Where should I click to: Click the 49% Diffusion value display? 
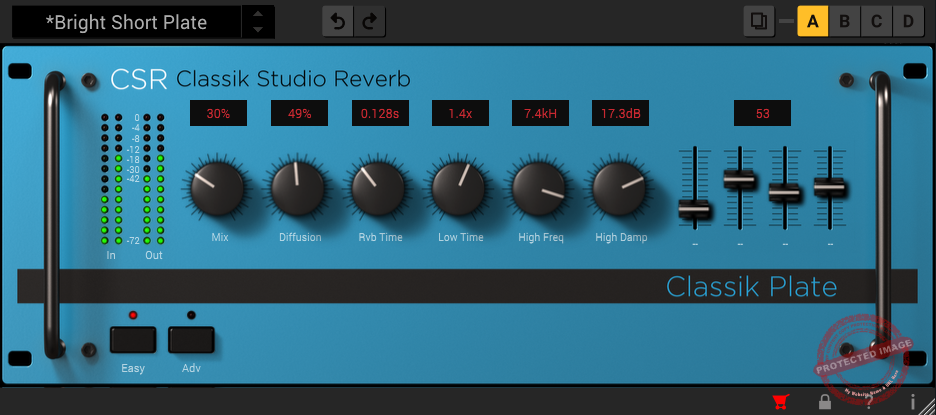299,113
